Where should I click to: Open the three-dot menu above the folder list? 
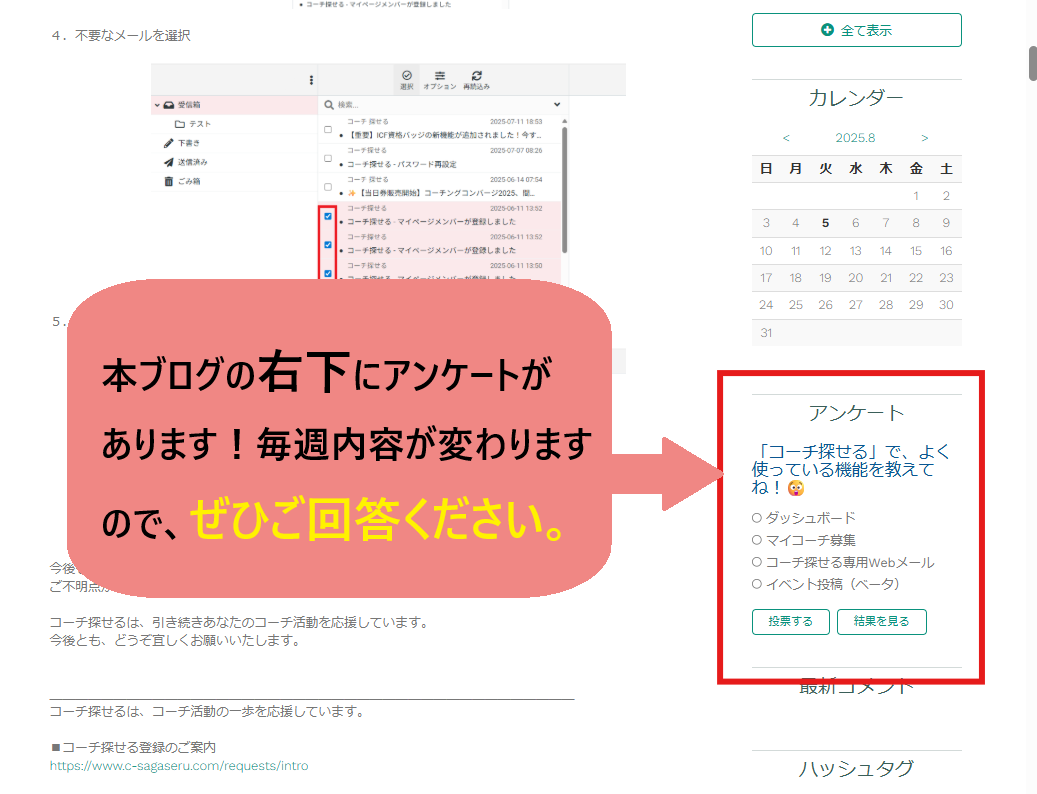[x=311, y=80]
